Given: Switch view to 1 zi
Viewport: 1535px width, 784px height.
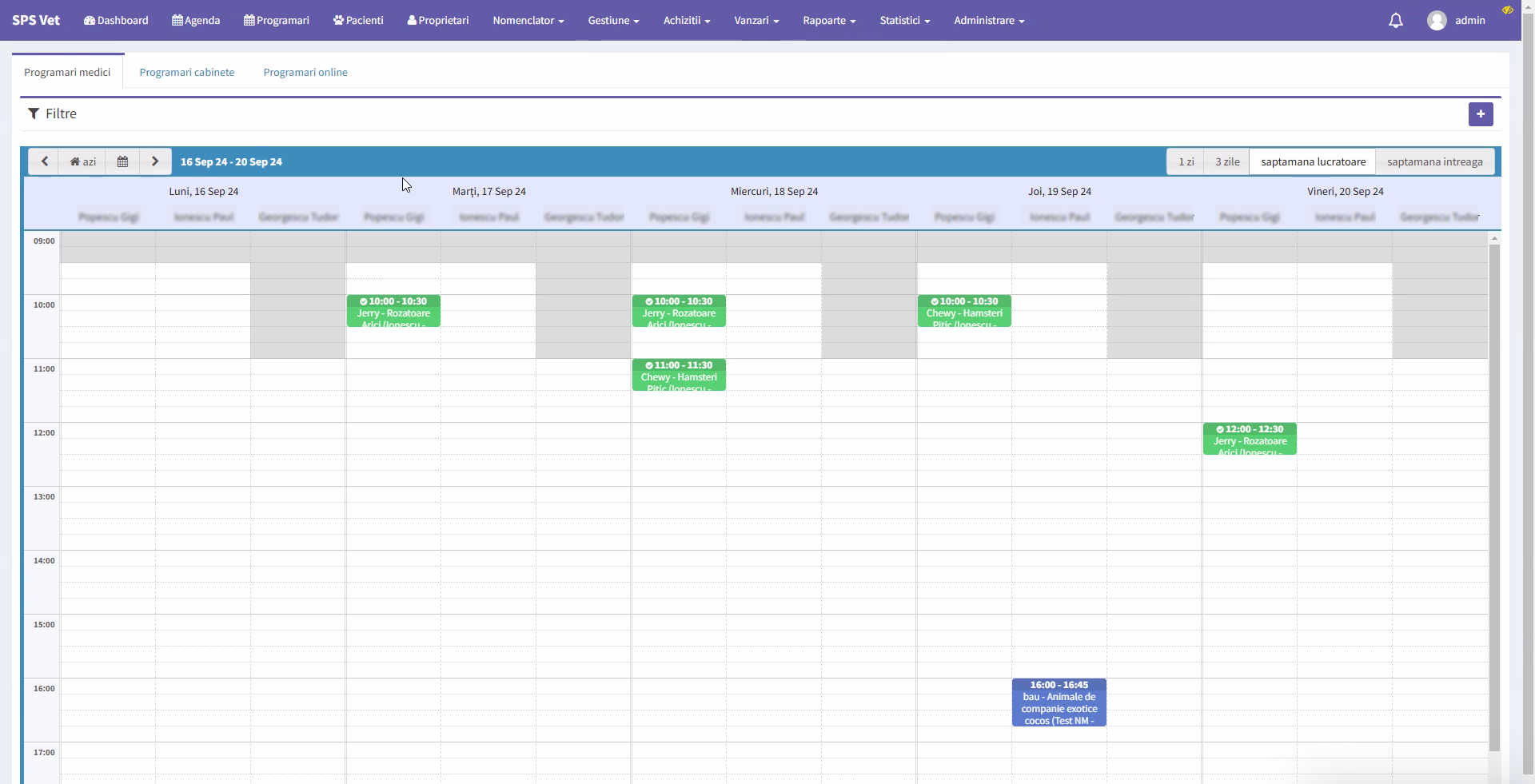Looking at the screenshot, I should tap(1186, 161).
